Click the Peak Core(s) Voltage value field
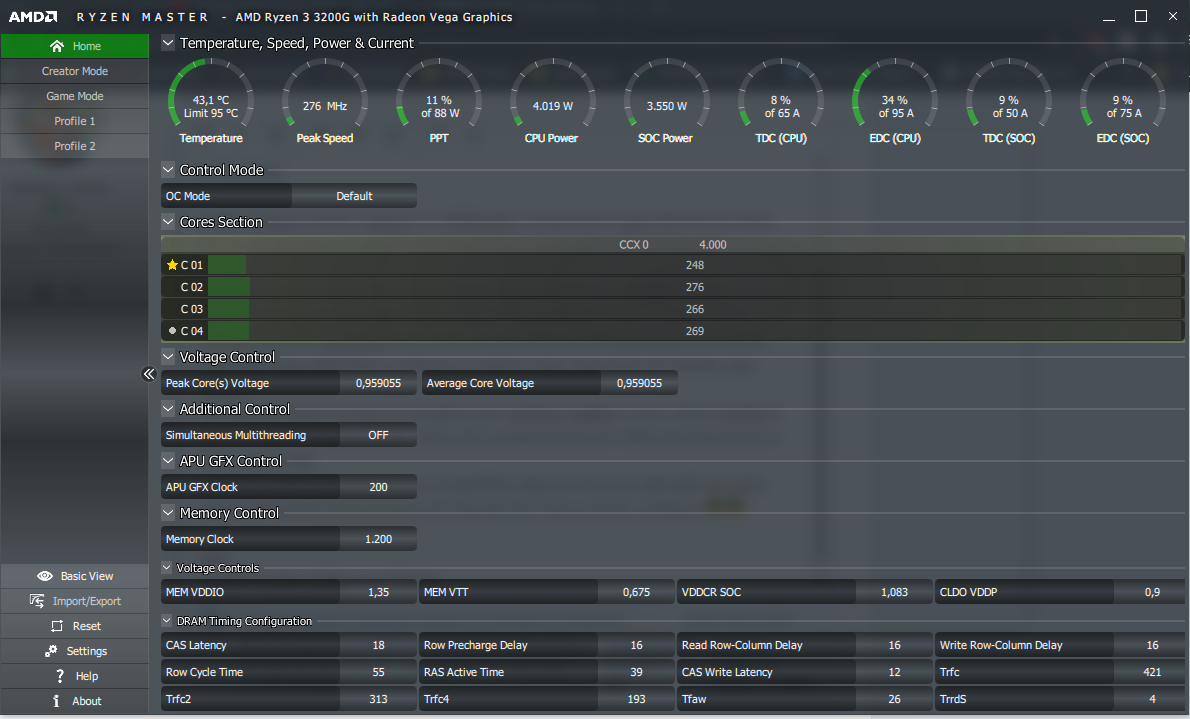The height and width of the screenshot is (719, 1190). point(378,383)
